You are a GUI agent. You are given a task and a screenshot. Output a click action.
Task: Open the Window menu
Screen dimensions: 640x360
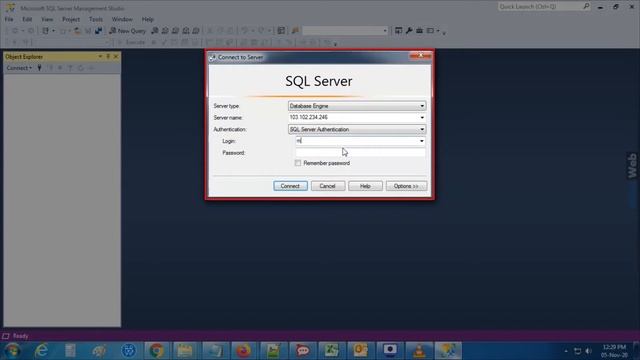pyautogui.click(x=122, y=19)
